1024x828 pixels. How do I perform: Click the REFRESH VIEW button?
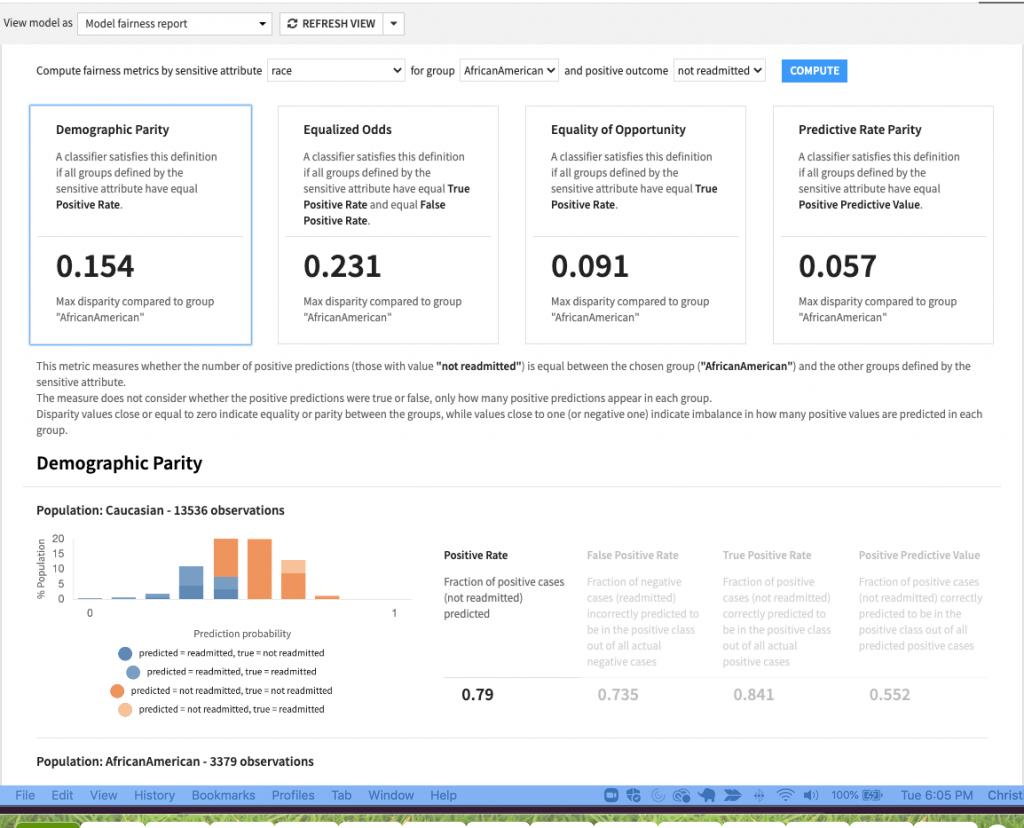333,23
